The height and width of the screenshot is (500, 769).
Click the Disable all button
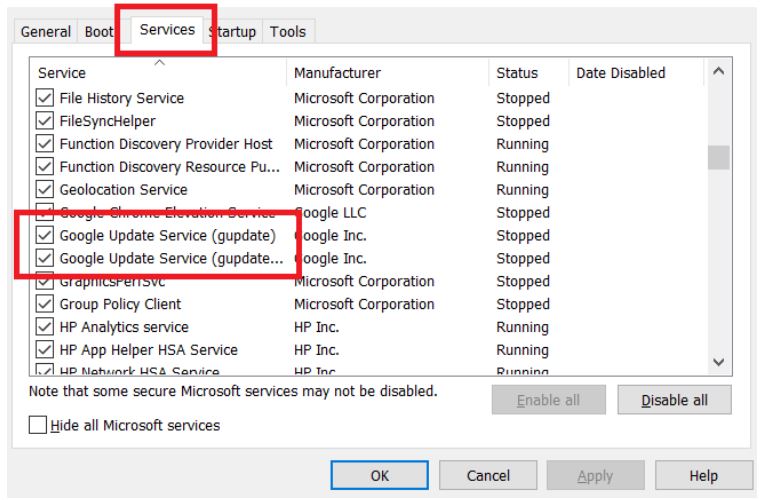click(x=675, y=400)
